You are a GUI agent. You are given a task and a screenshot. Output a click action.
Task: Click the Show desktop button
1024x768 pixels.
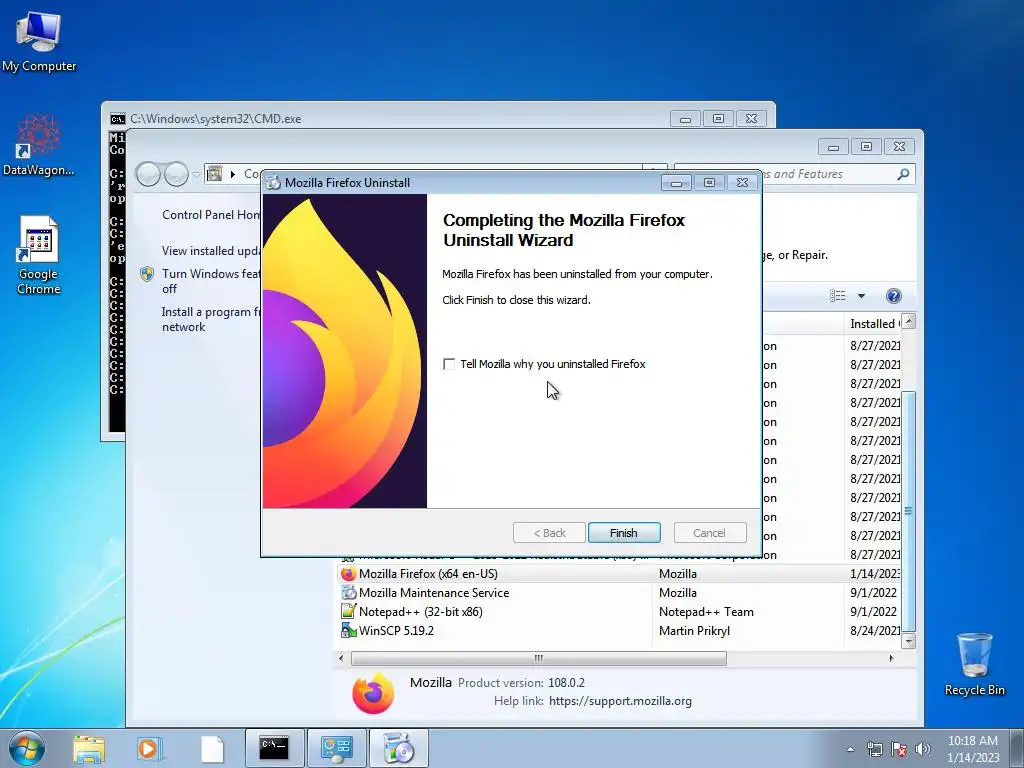click(x=1018, y=748)
